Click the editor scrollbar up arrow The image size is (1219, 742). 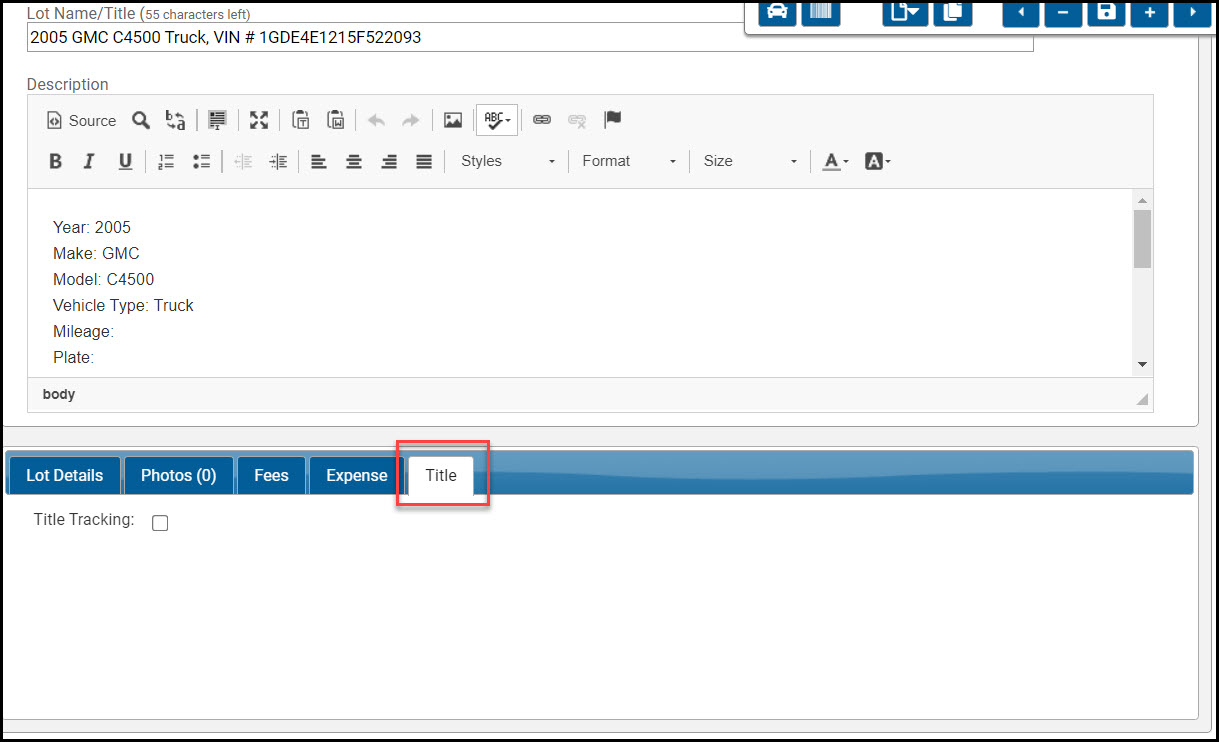1142,199
